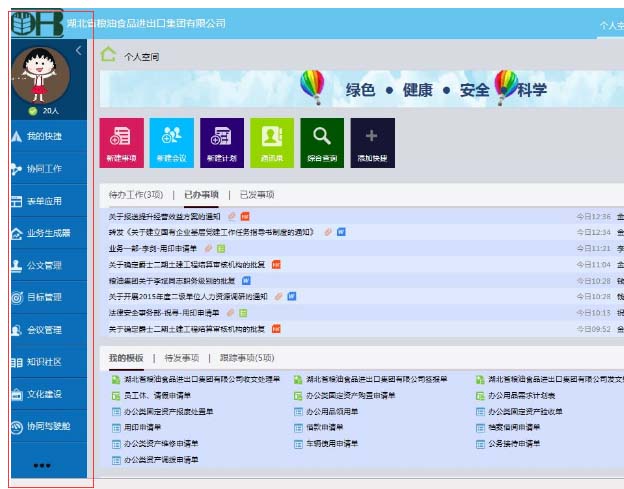Open 通讯录 address book tile
Viewport: 624px width, 489px height.
(272, 143)
